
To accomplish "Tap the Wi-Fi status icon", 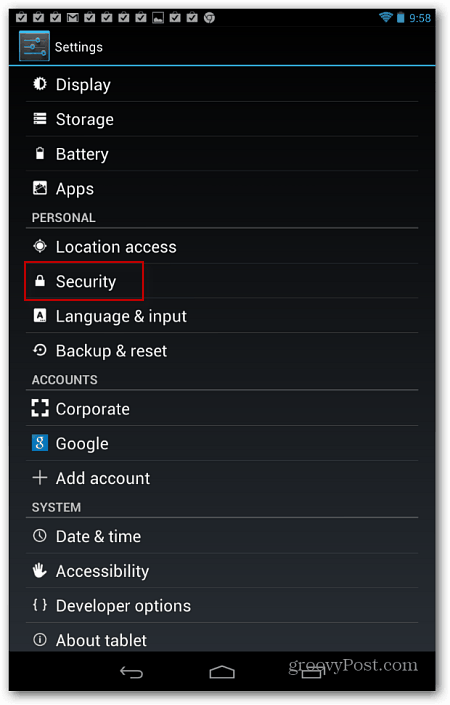I will click(x=385, y=18).
